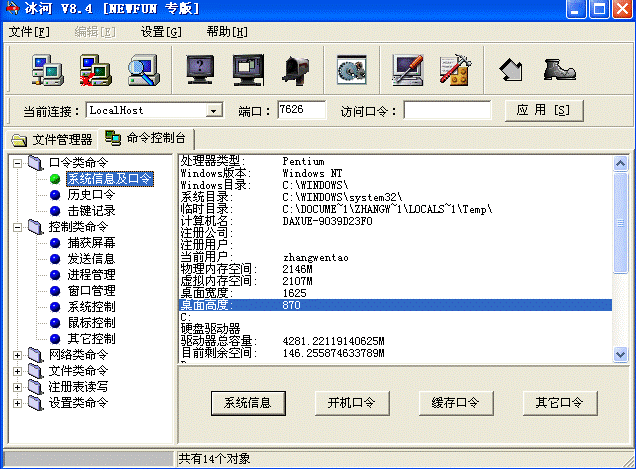Click the gears upgrade toolbar icon
The height and width of the screenshot is (469, 636).
click(x=352, y=70)
